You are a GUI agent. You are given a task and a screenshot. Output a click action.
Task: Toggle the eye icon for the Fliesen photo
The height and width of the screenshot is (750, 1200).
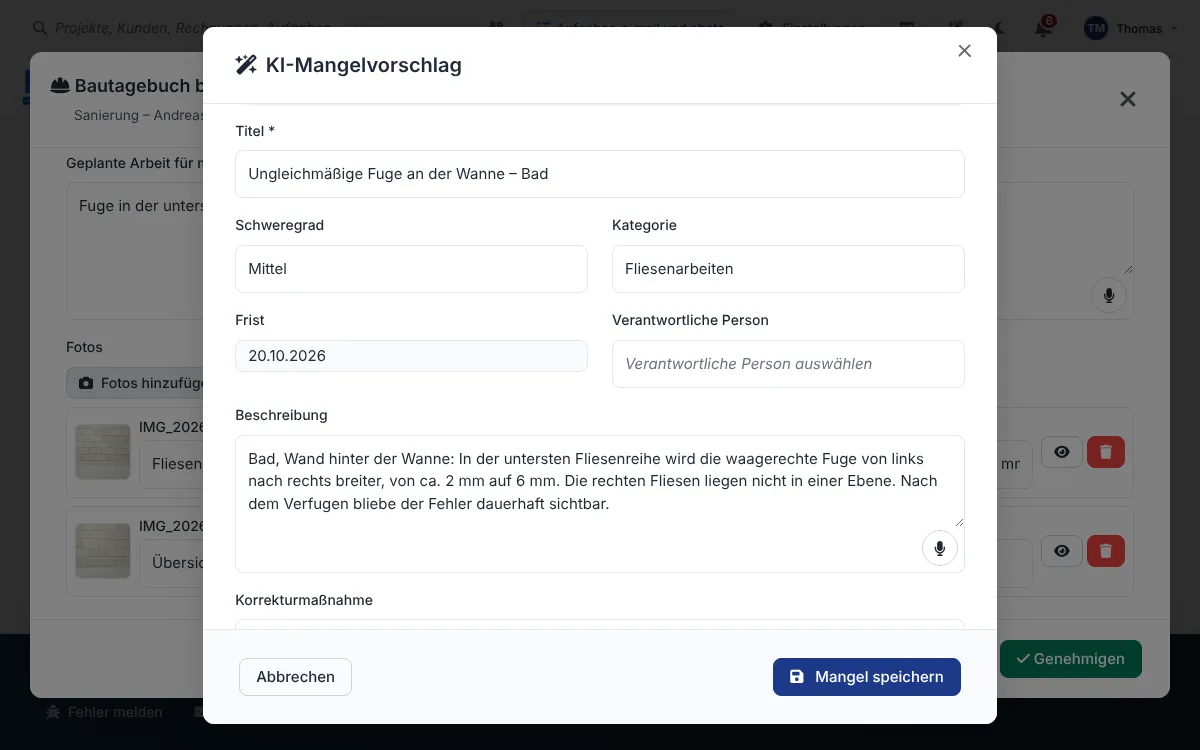(x=1062, y=452)
